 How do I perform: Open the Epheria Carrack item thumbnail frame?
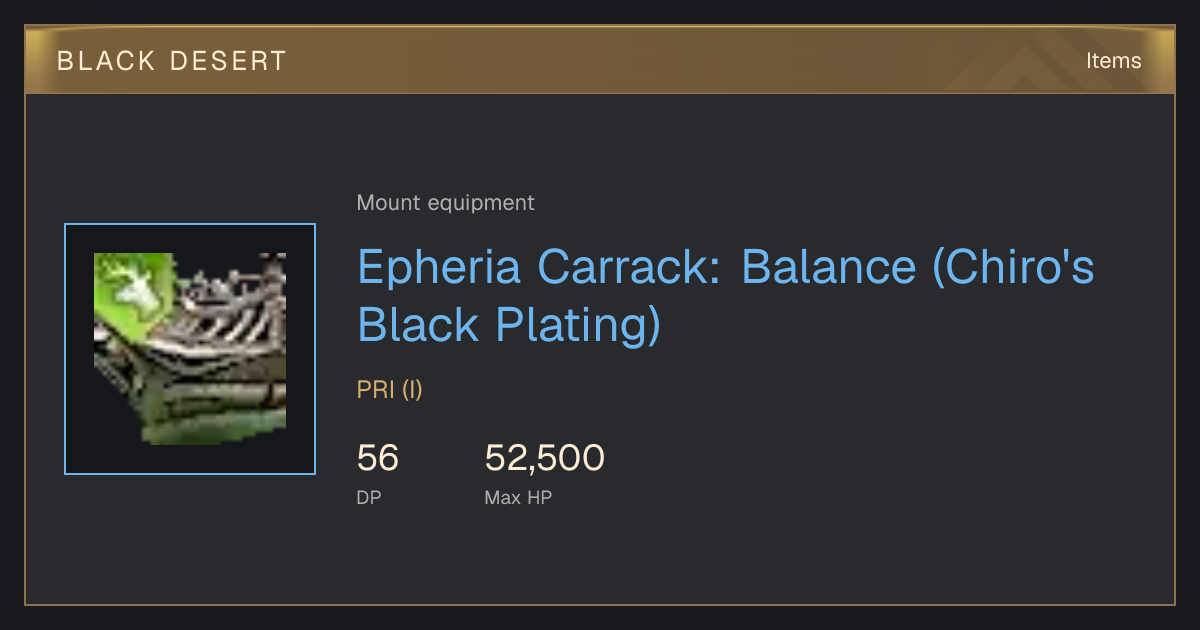coord(190,349)
